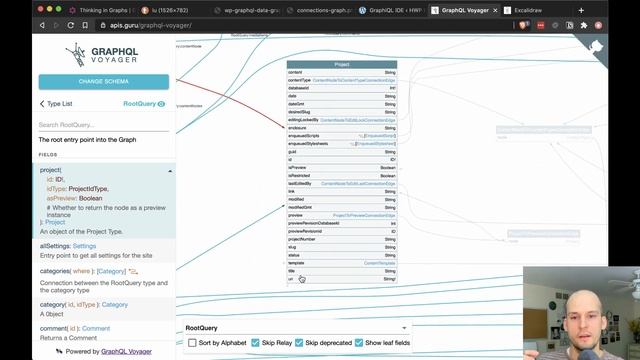Screen dimensions: 640x360
Task: Click the profile avatar icon in toolbar
Action: click(x=598, y=25)
